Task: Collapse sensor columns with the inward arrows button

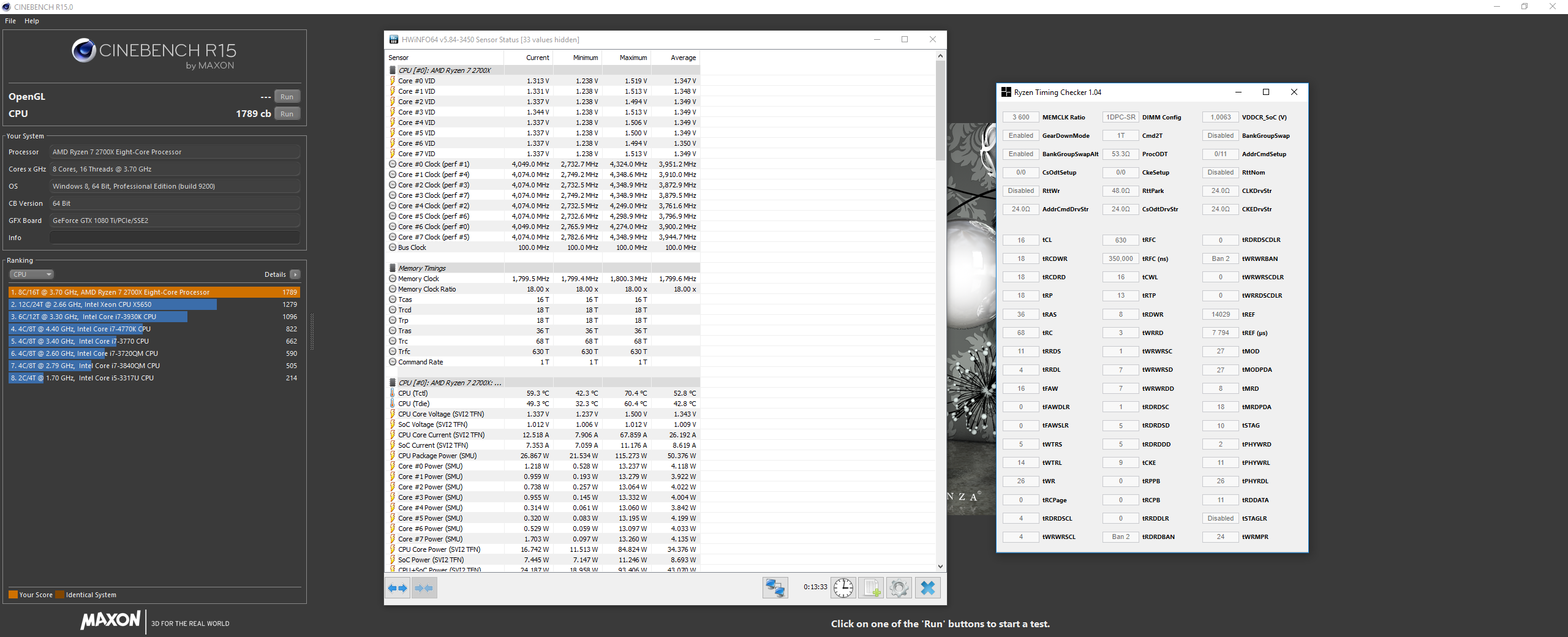Action: (x=424, y=588)
